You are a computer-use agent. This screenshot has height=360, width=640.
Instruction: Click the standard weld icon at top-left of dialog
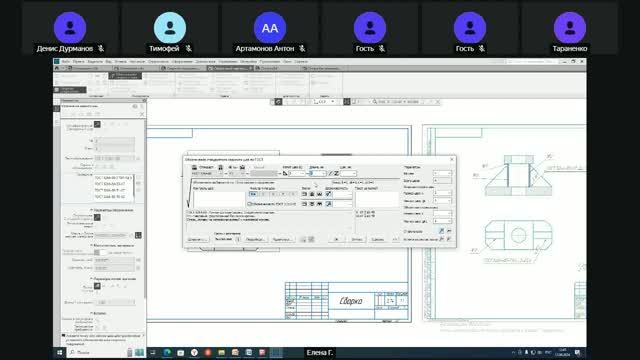coord(194,167)
